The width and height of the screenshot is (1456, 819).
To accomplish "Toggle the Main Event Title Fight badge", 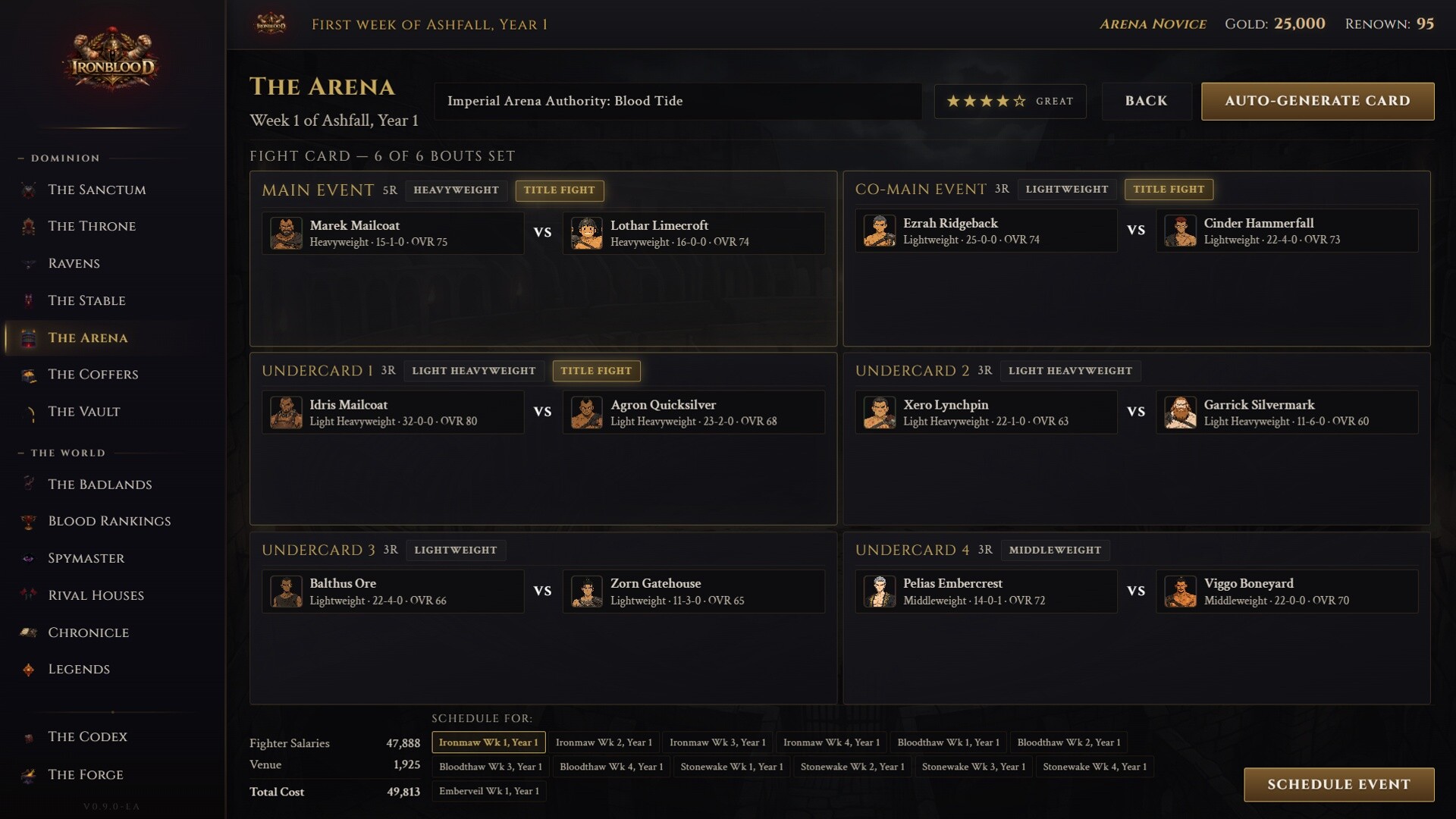I will click(559, 190).
